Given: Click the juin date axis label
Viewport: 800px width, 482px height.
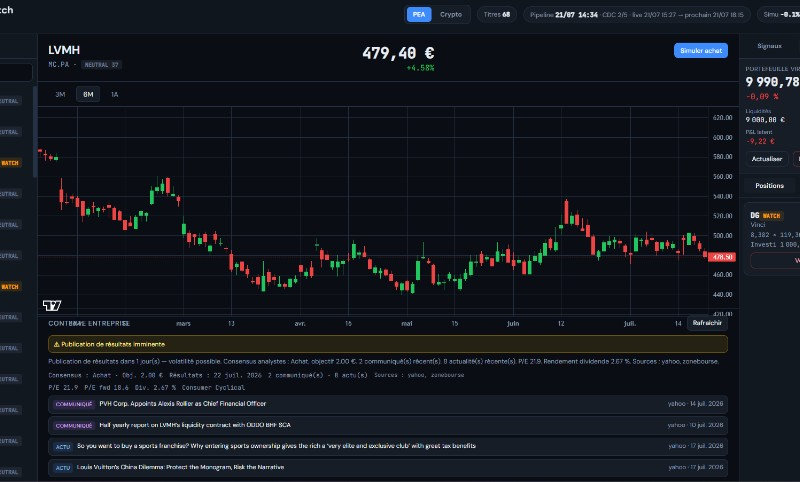Looking at the screenshot, I should (x=513, y=323).
